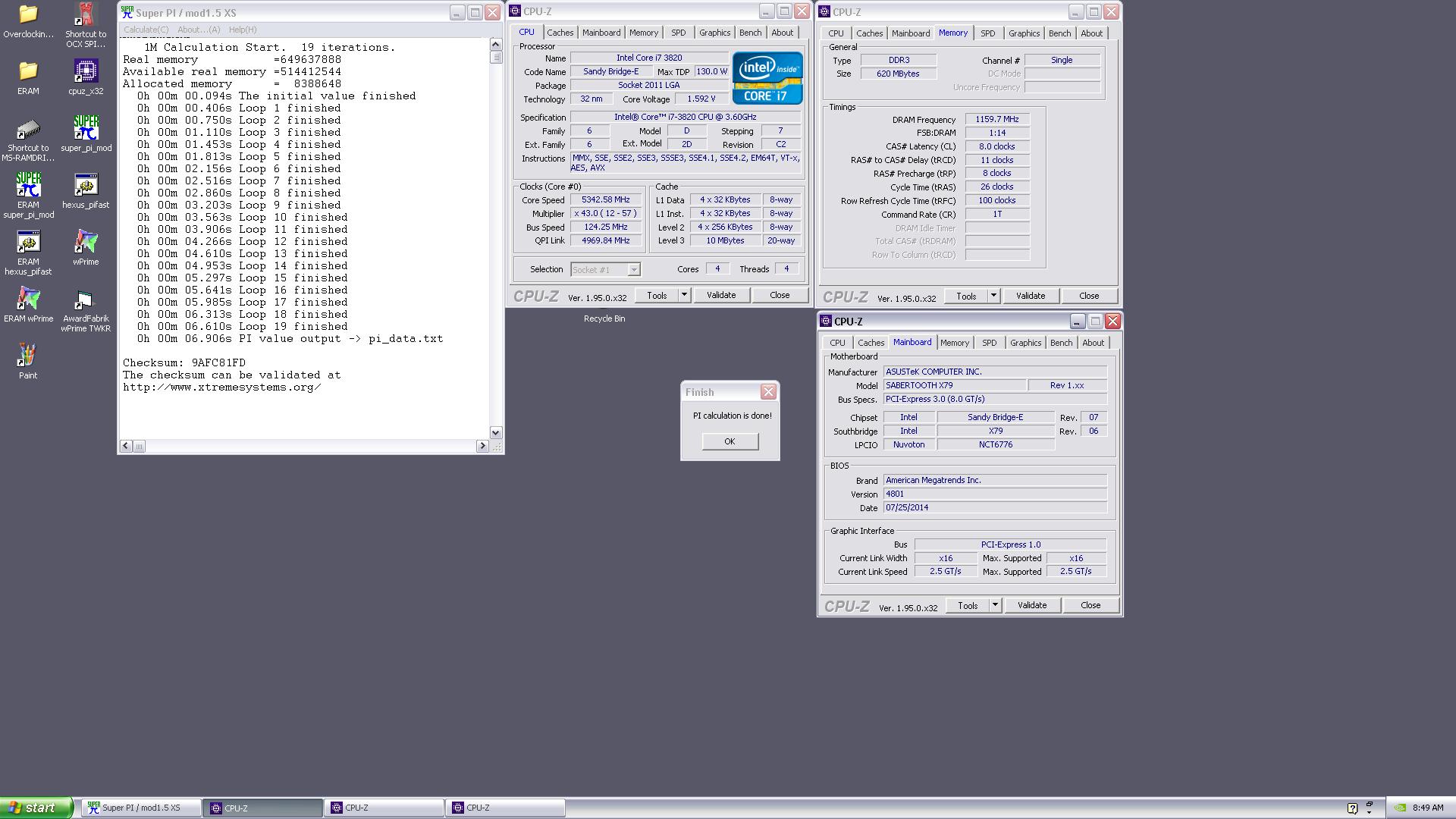1456x819 pixels.
Task: Select Recycle Bin label on desktop
Action: pyautogui.click(x=604, y=318)
